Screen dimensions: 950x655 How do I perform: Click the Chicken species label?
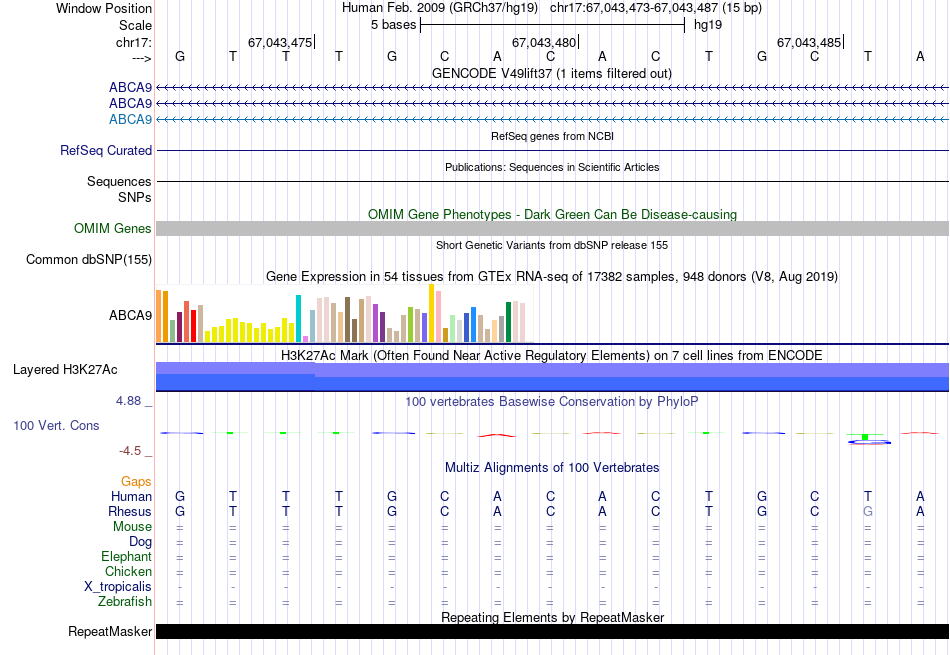point(128,571)
